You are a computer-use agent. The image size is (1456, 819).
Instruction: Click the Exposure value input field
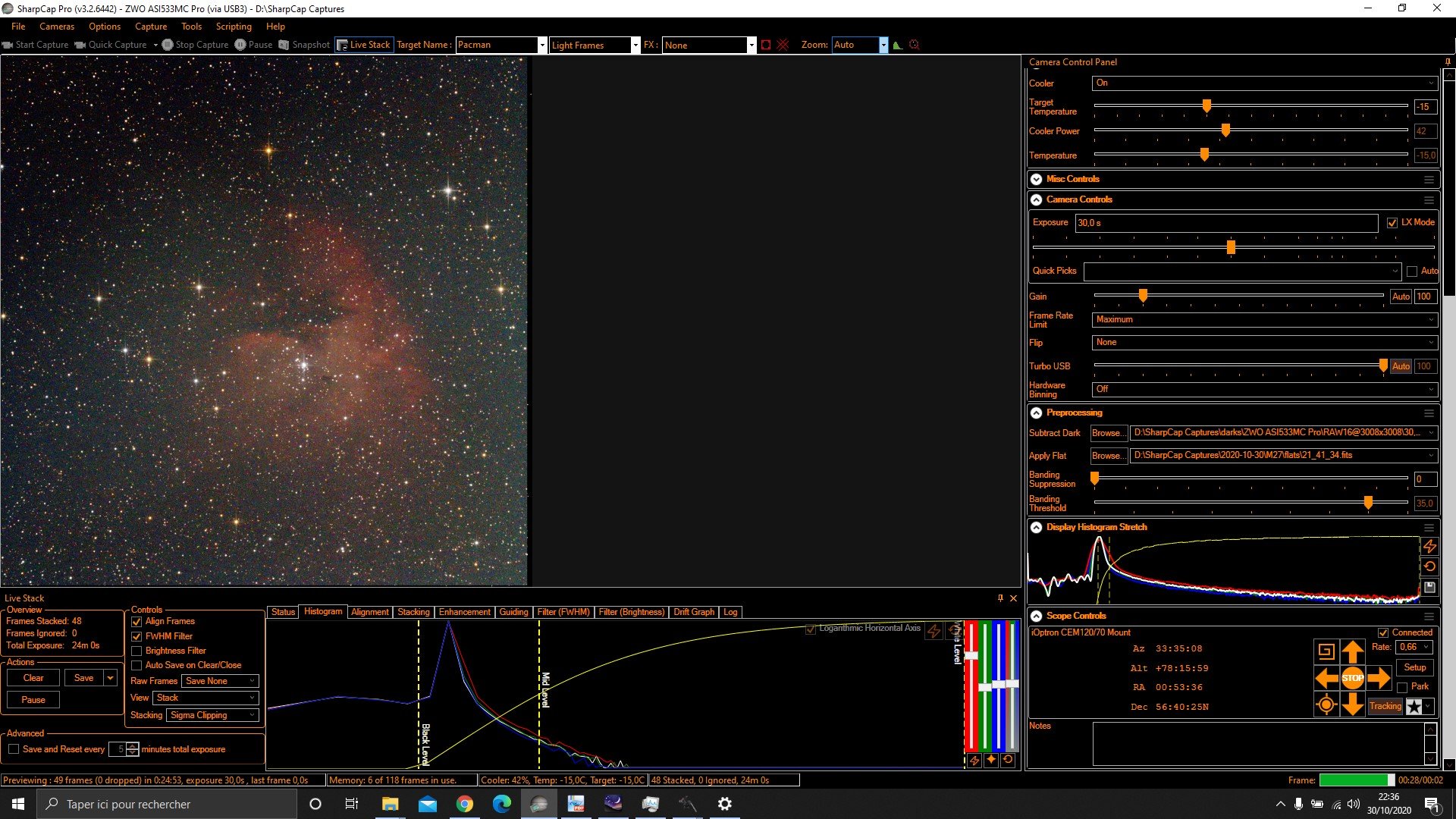click(x=1226, y=223)
